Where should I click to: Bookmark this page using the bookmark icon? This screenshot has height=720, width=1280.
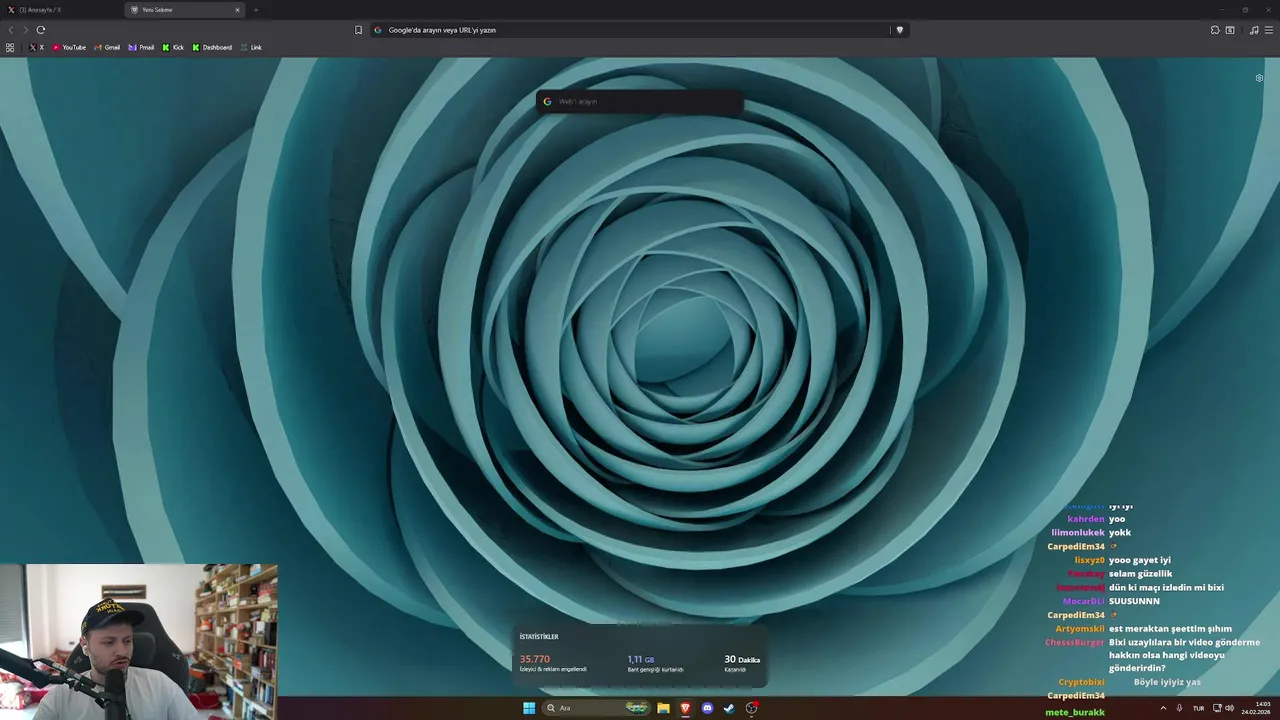coord(358,30)
